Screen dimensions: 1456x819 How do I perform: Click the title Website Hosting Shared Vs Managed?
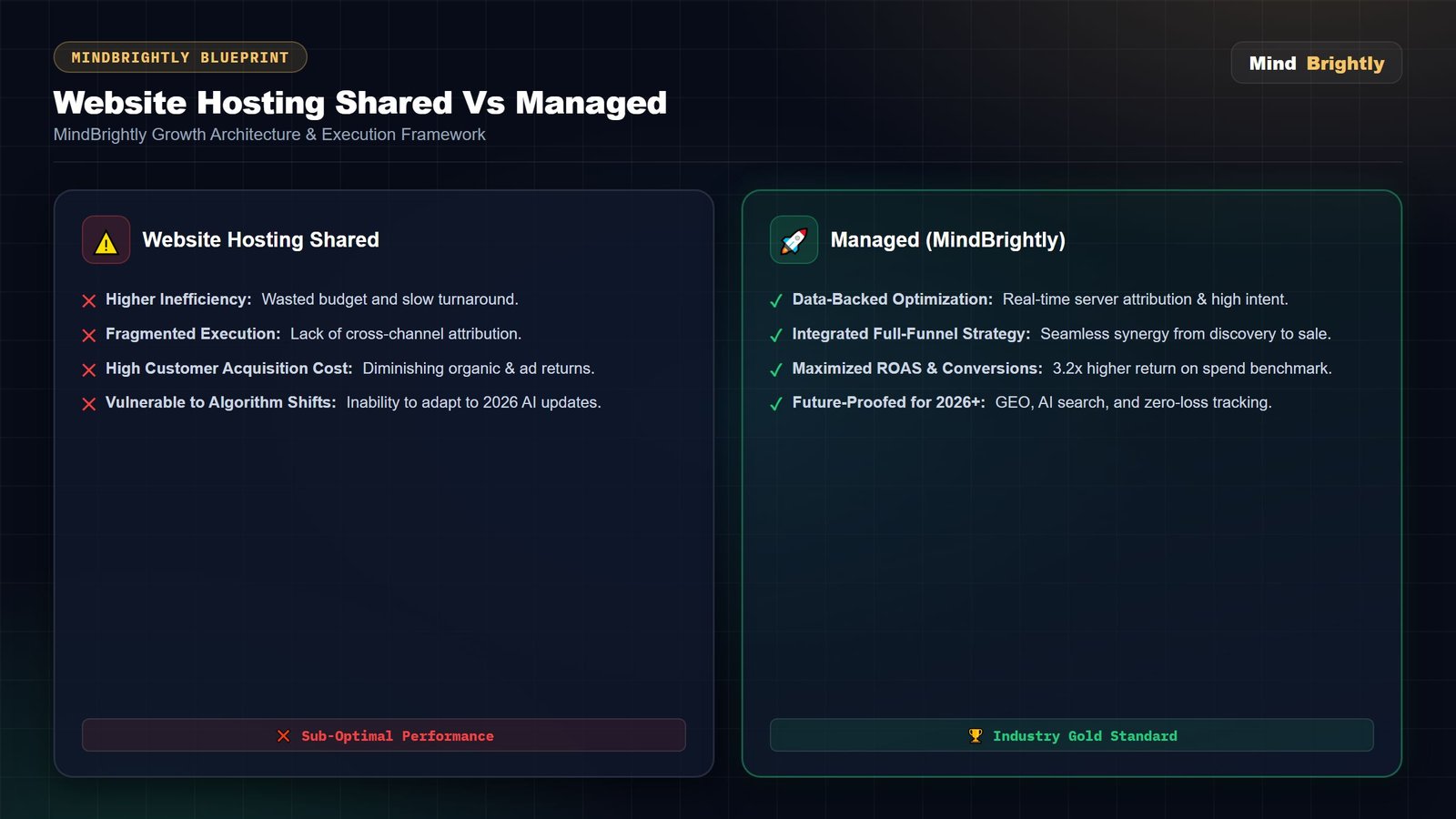(x=360, y=103)
